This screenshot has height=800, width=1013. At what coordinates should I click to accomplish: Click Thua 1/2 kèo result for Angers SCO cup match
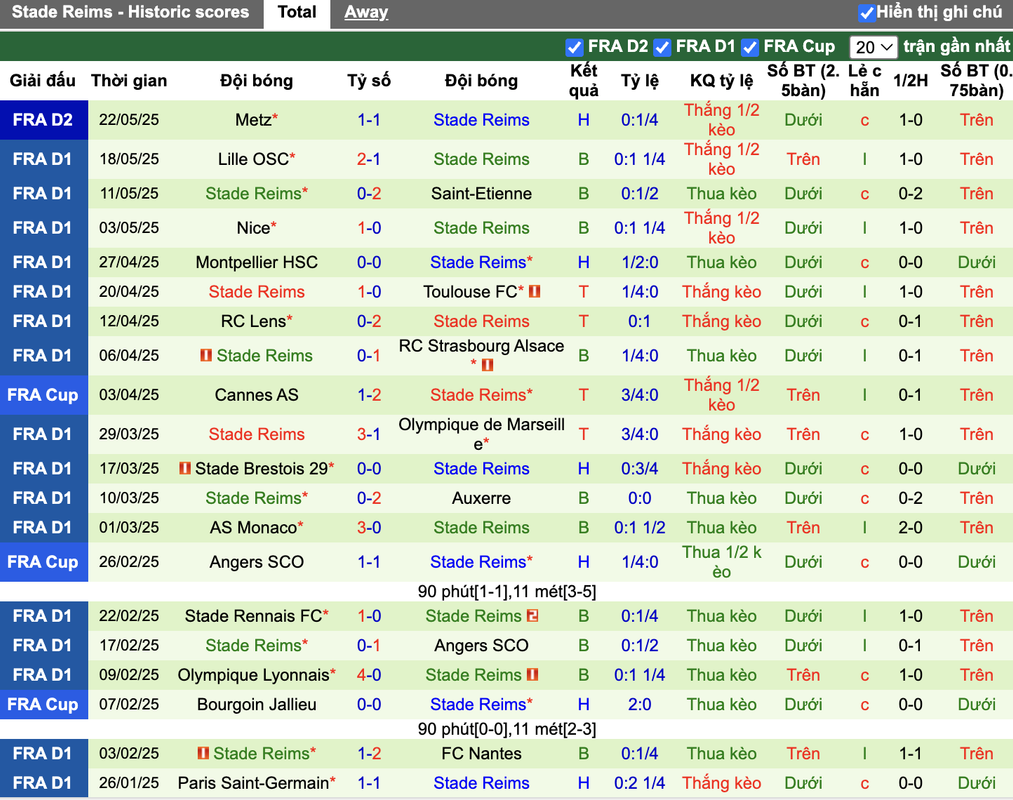[722, 562]
